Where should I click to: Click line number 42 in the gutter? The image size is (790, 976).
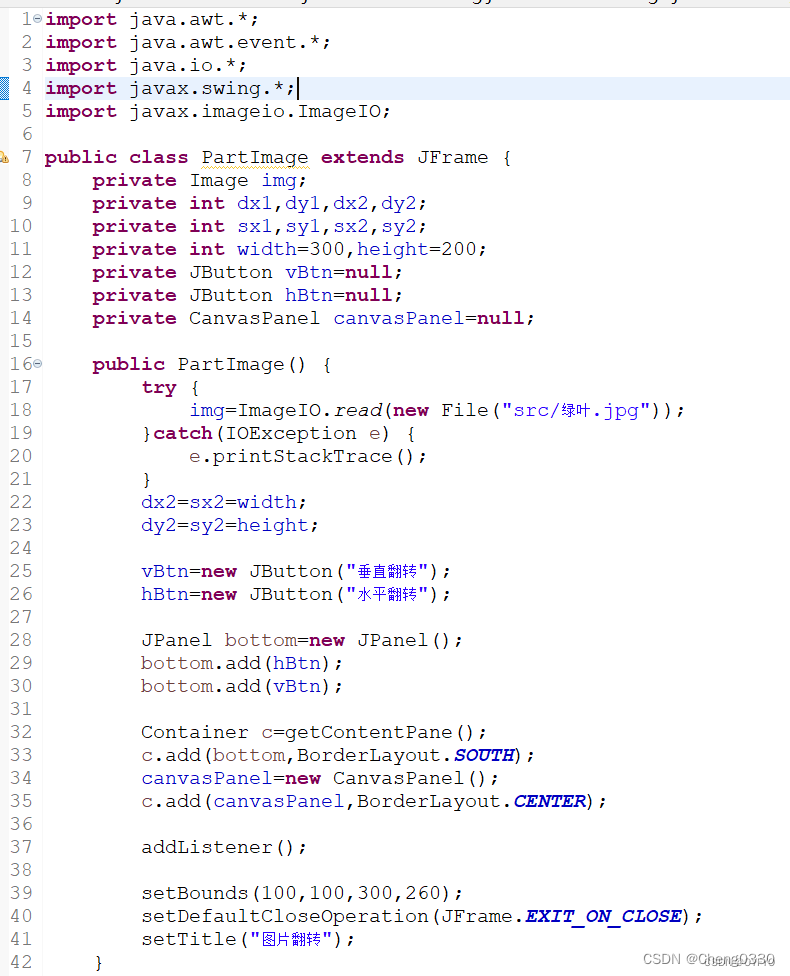[x=21, y=962]
